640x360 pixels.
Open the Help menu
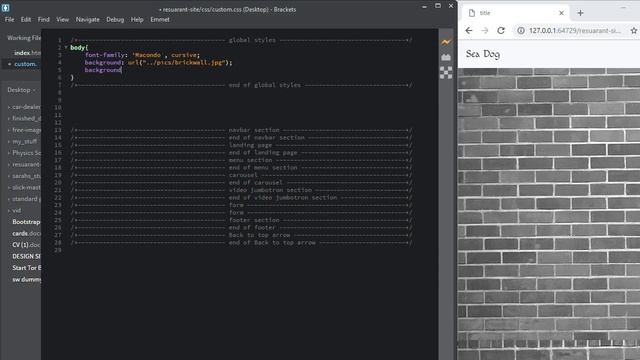(x=137, y=20)
